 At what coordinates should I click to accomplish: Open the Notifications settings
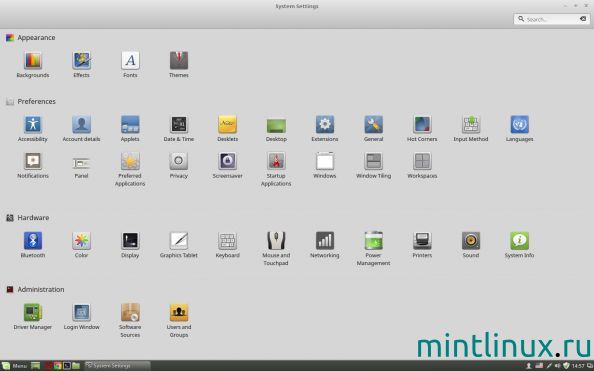click(x=33, y=165)
